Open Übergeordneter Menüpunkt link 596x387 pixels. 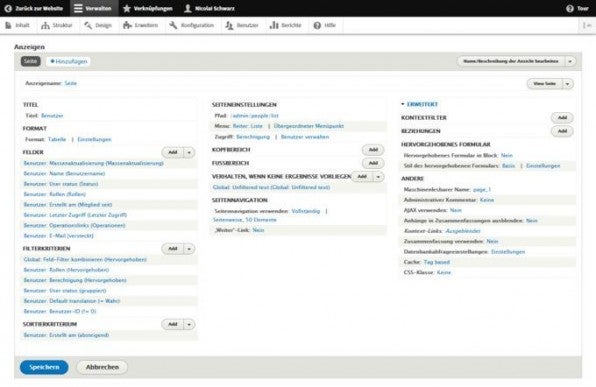[309, 126]
